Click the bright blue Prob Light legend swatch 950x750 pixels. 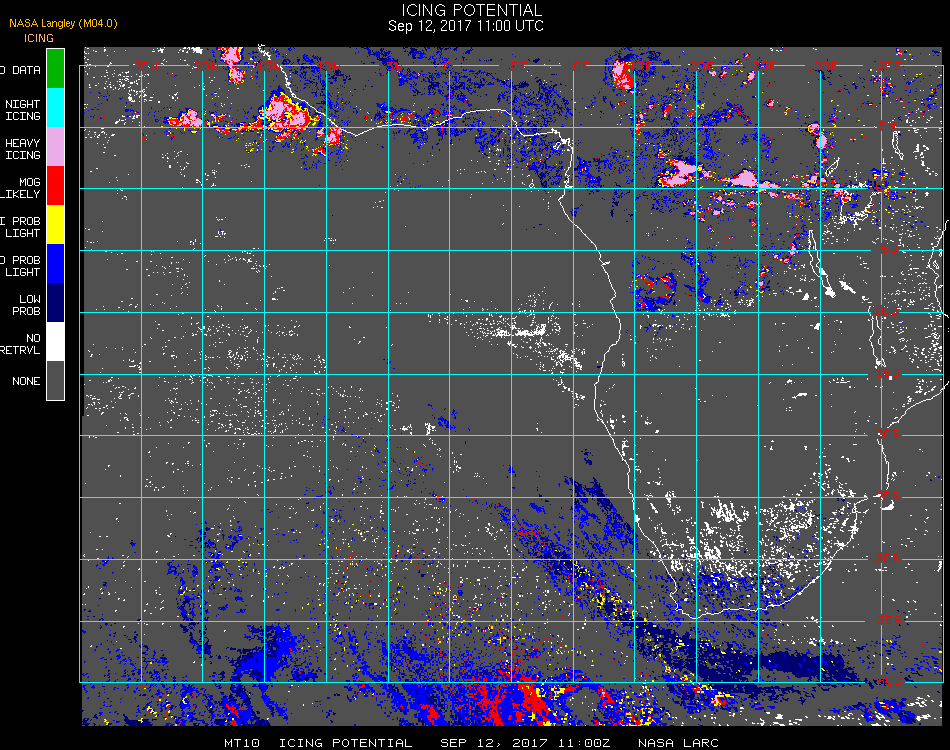click(x=55, y=264)
